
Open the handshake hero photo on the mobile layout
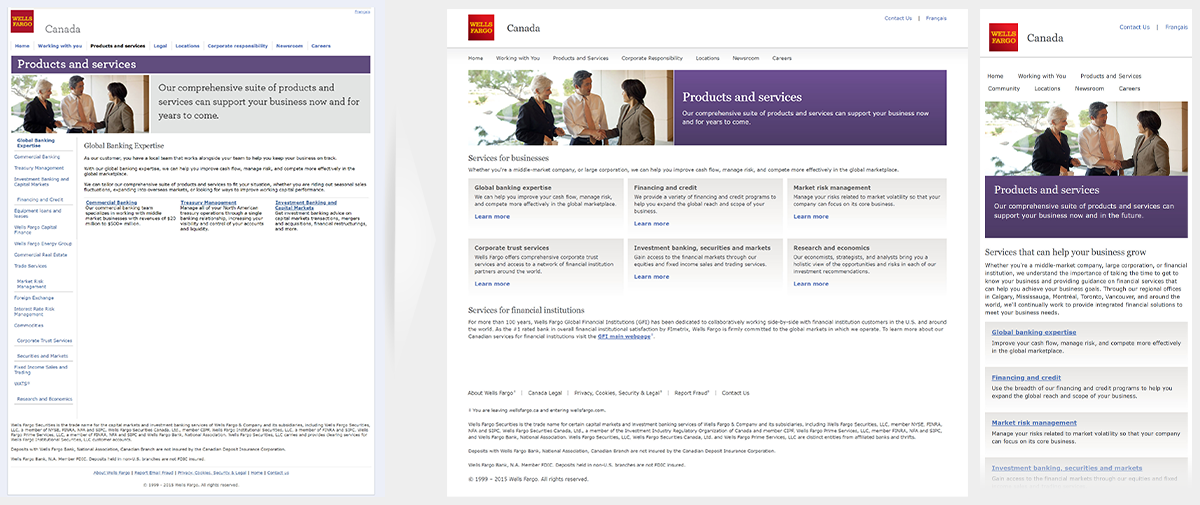(1087, 139)
